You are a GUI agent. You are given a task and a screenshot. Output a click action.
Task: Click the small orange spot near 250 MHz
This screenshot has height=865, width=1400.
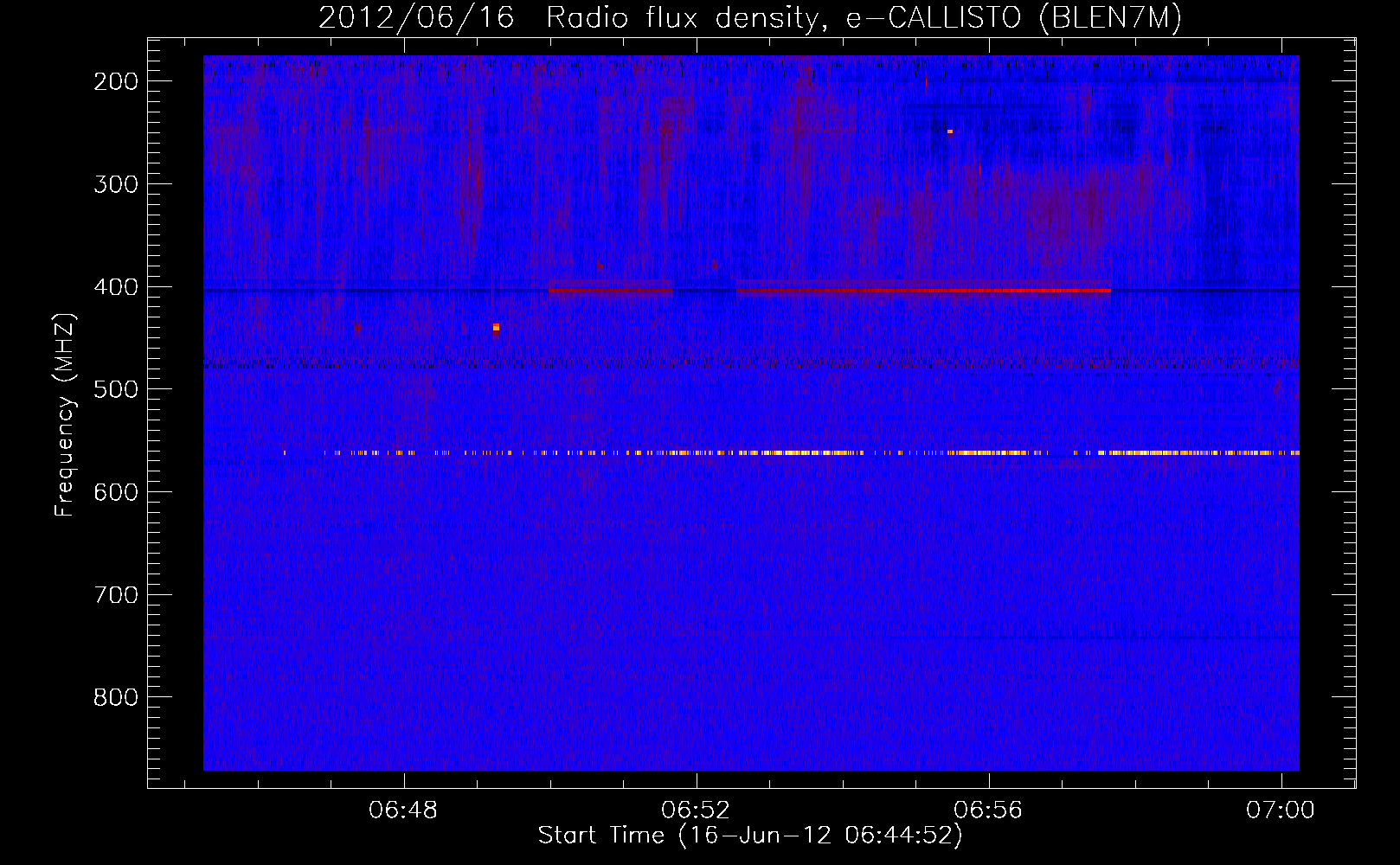tap(950, 131)
